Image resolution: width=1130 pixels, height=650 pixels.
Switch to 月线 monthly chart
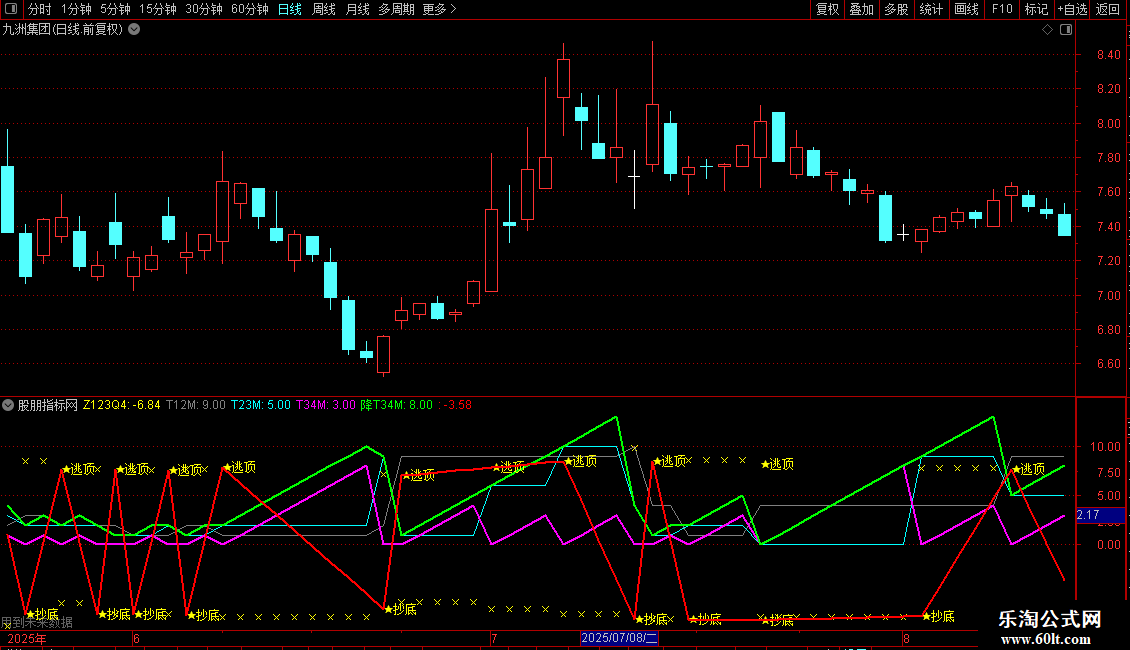[357, 9]
